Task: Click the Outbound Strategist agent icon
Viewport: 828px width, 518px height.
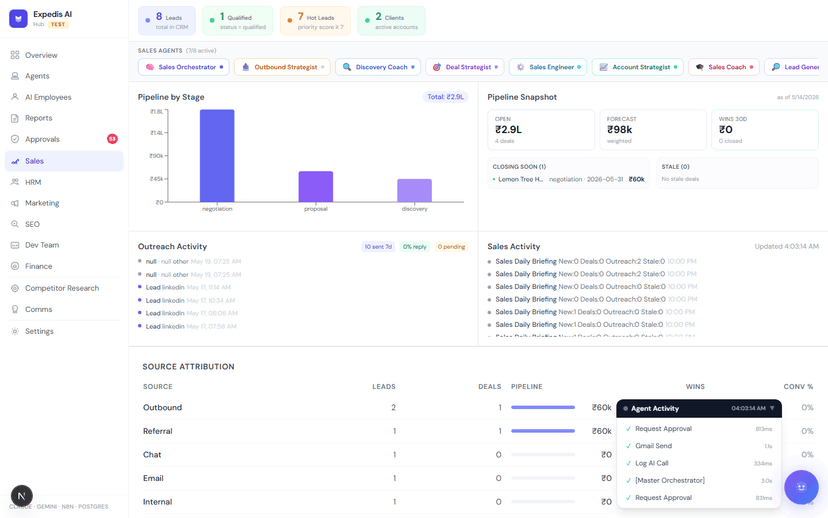Action: click(x=246, y=67)
